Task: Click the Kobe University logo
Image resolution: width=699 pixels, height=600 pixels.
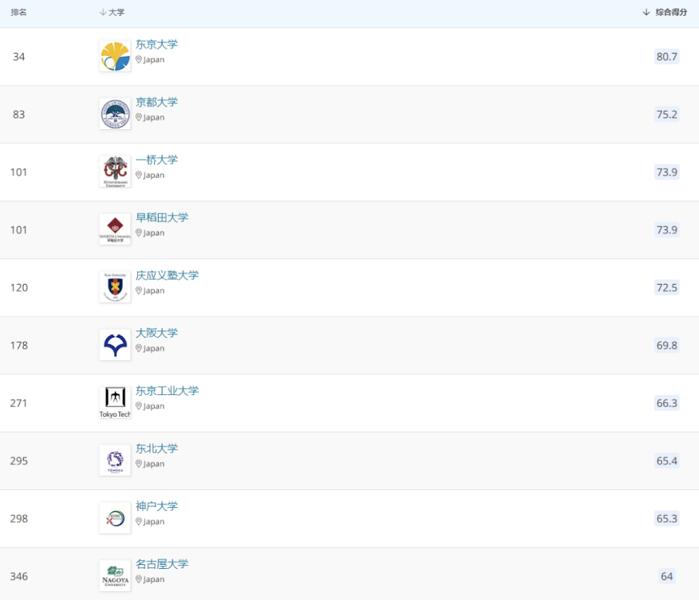Action: click(x=115, y=518)
